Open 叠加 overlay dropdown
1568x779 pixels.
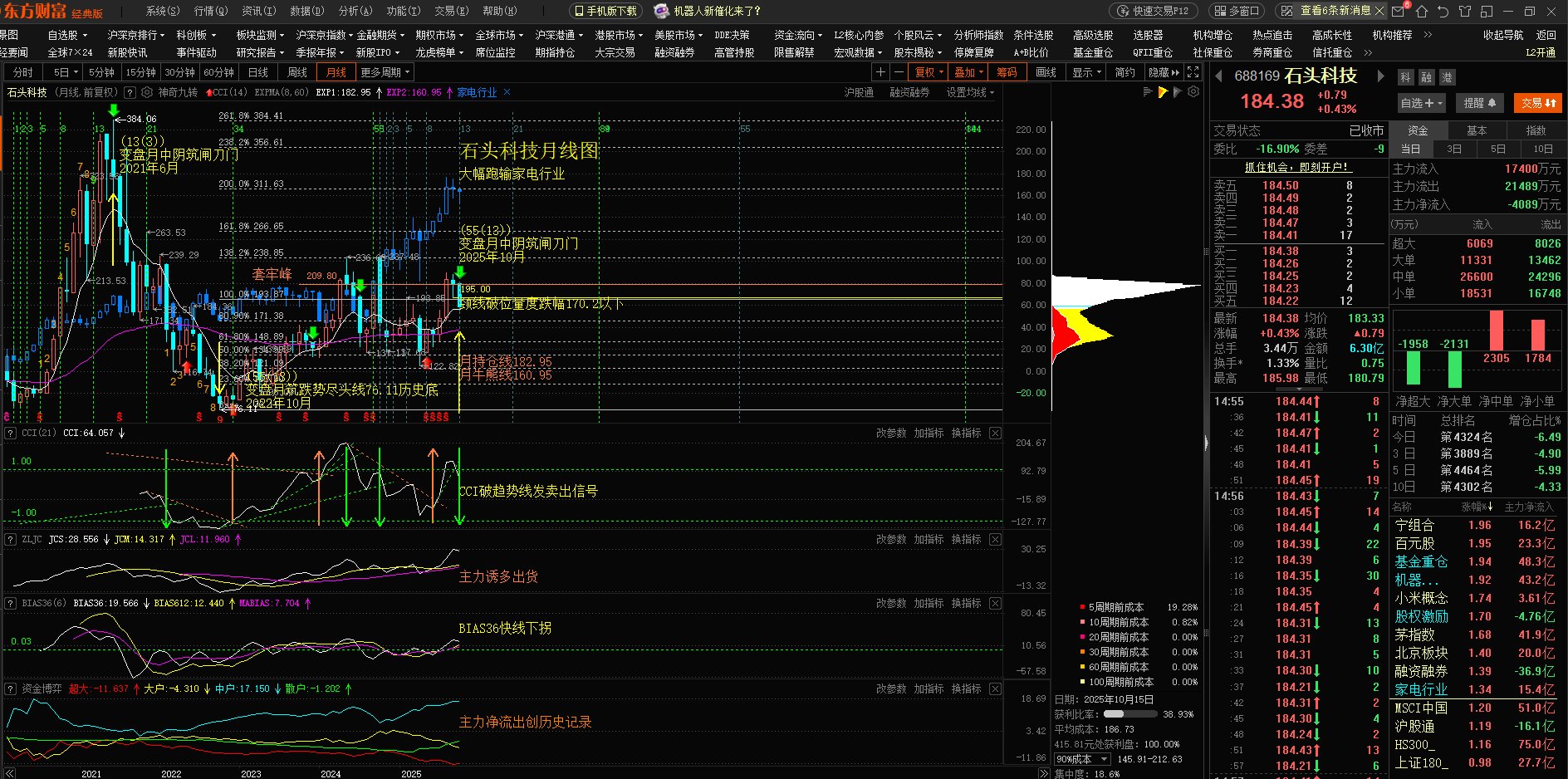(x=968, y=72)
